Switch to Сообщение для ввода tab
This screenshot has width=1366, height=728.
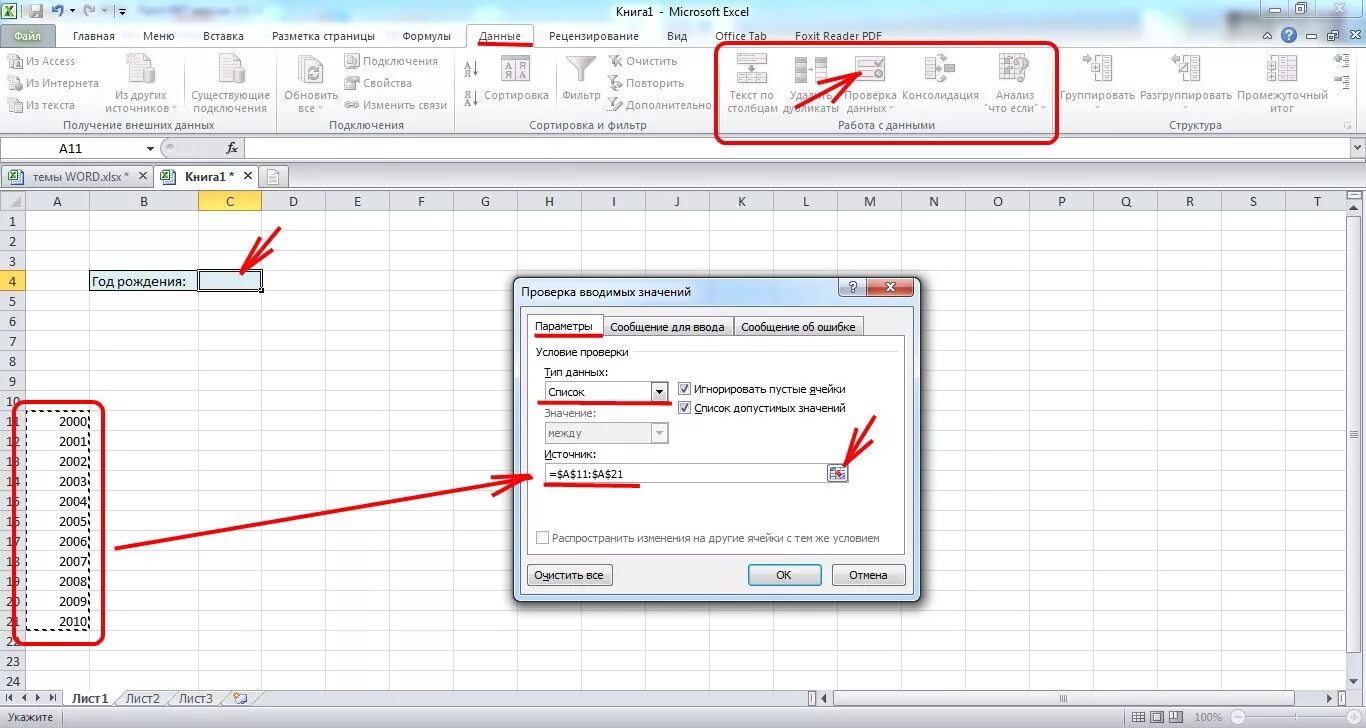pyautogui.click(x=667, y=327)
